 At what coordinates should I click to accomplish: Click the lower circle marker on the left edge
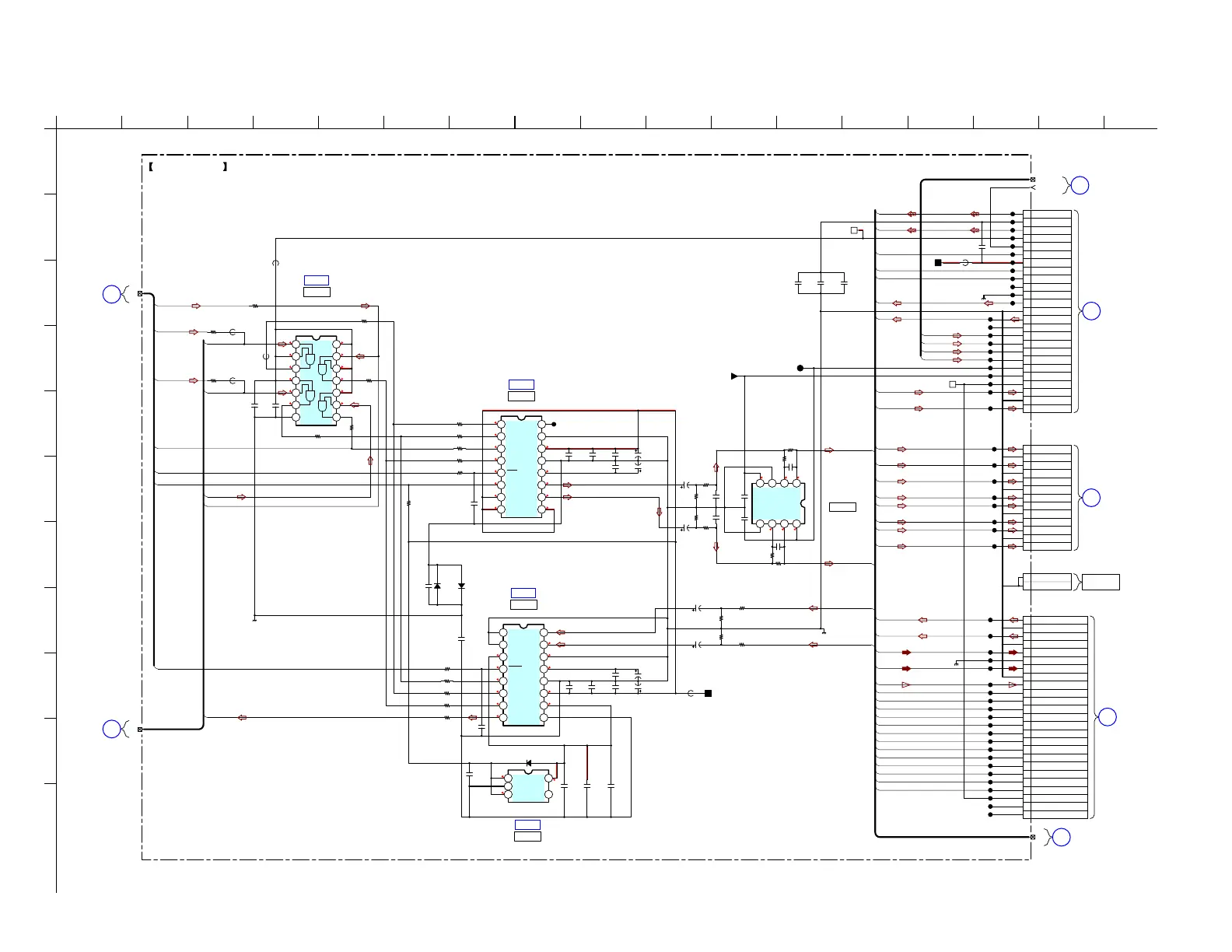(x=112, y=729)
